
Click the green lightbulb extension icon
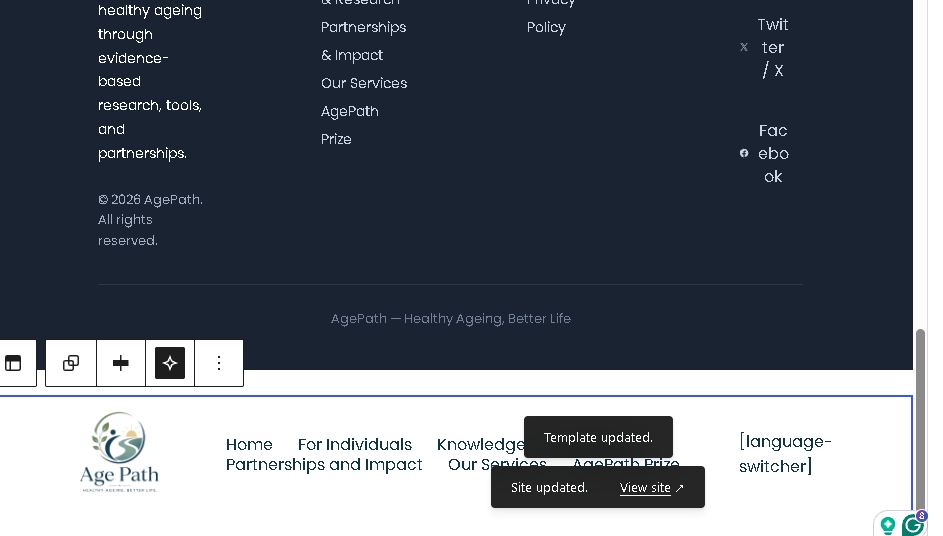click(x=888, y=525)
